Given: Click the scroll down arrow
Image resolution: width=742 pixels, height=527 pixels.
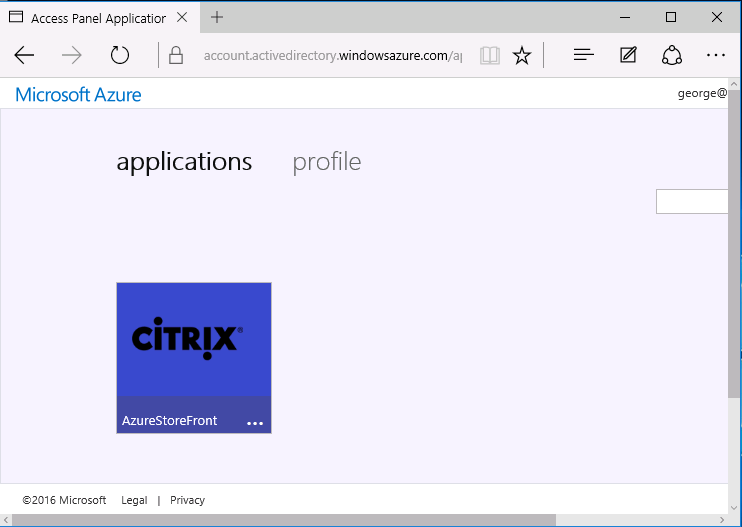Looking at the screenshot, I should click(734, 508).
